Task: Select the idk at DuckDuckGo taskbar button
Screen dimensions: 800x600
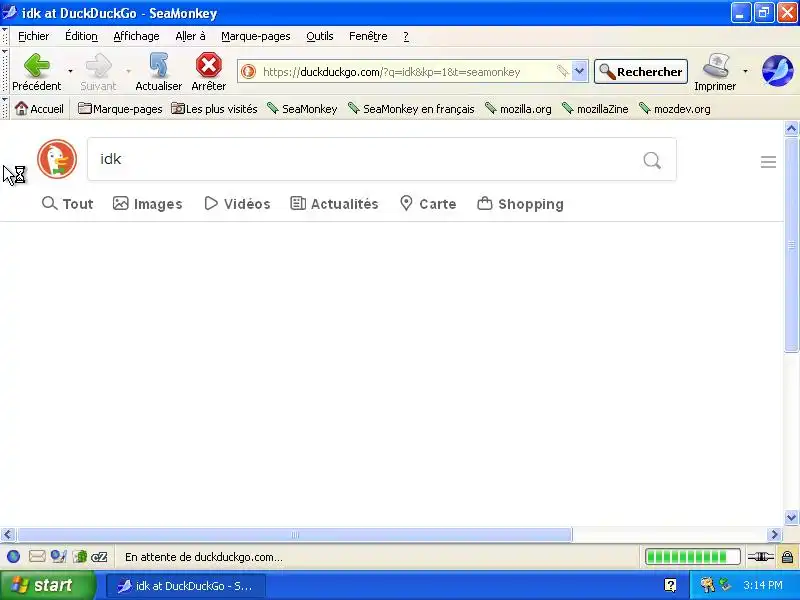Action: point(186,586)
